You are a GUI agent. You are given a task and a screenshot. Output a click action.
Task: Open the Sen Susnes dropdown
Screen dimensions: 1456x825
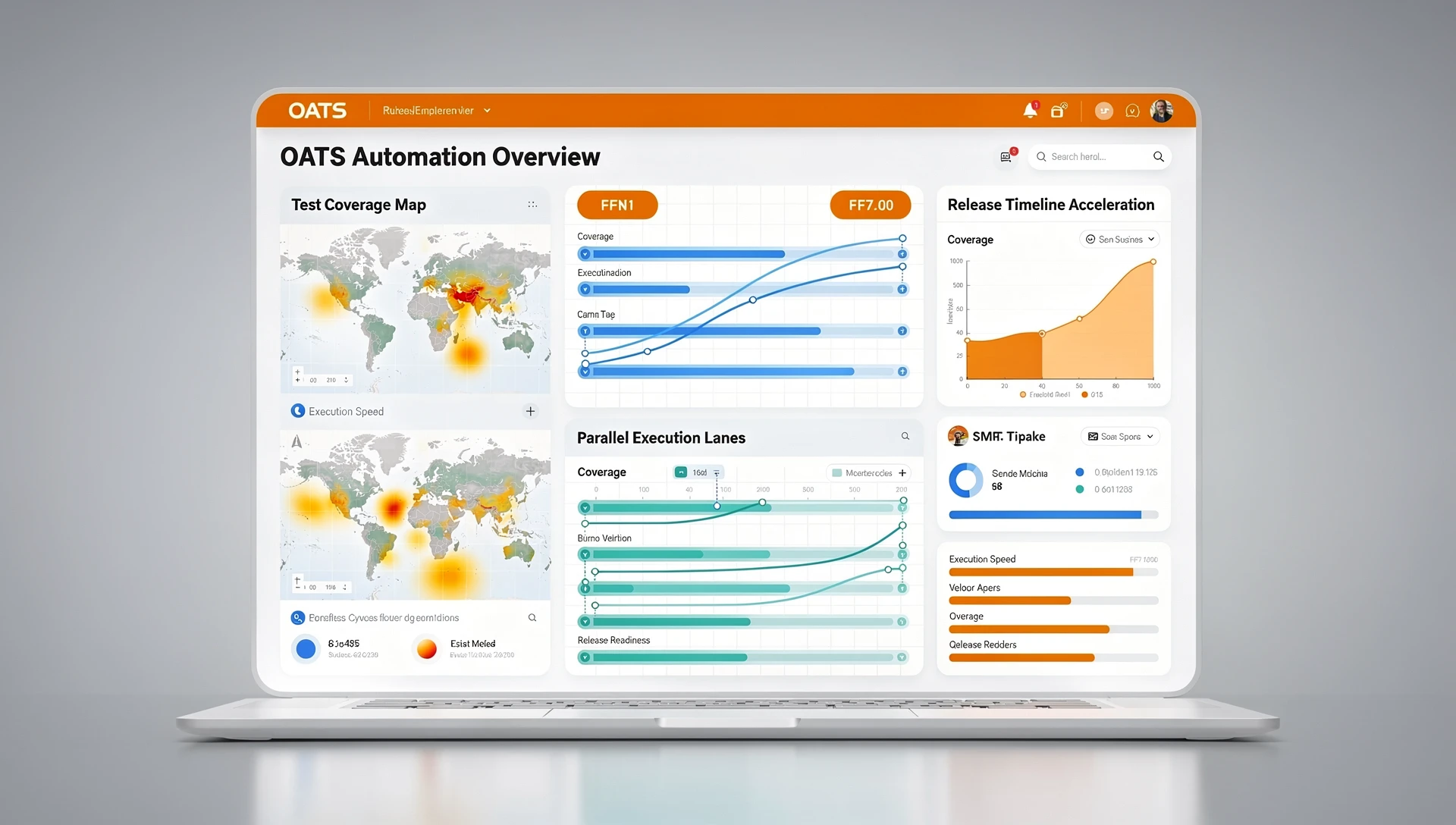pos(1119,239)
